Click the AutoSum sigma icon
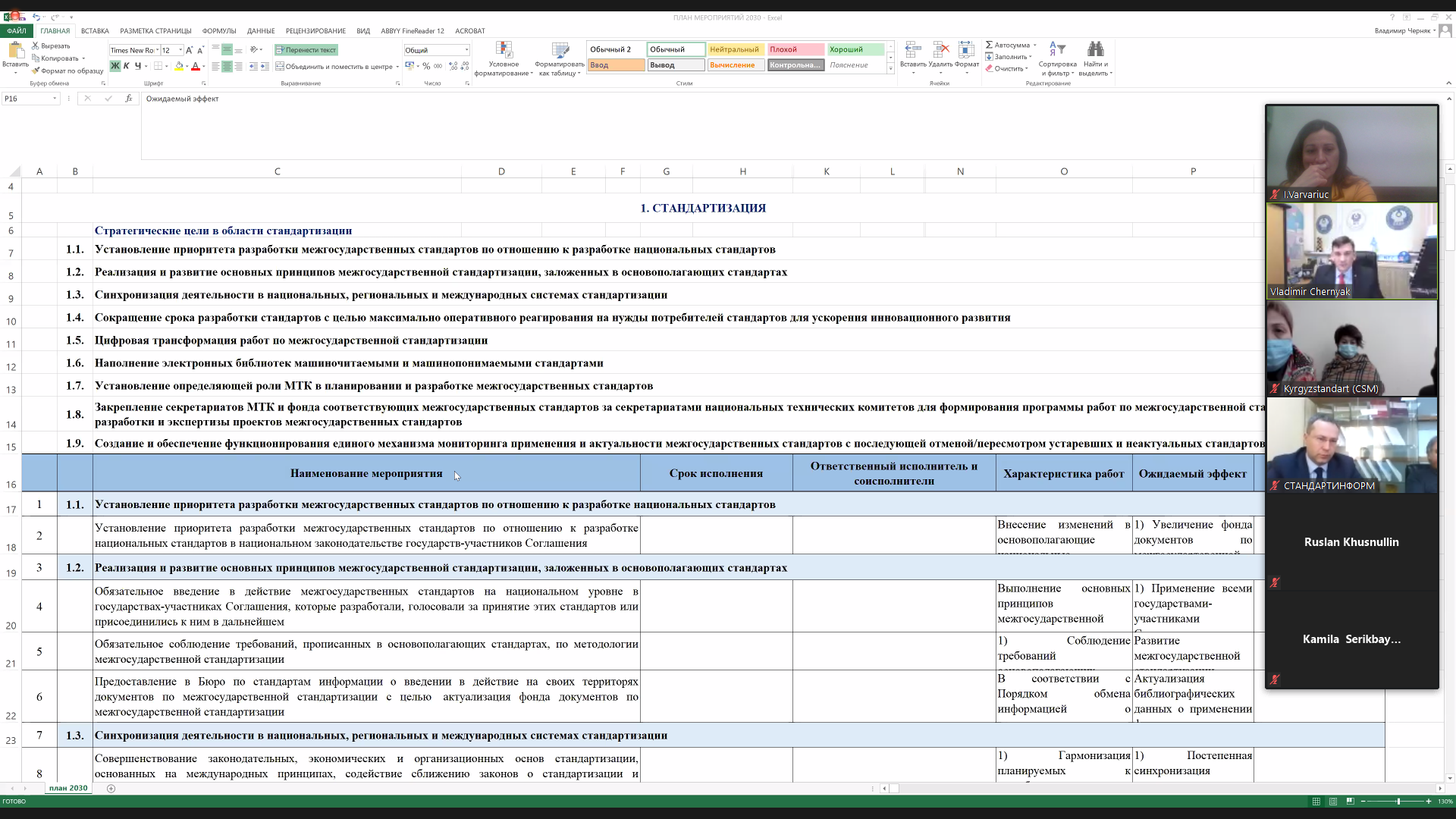Image resolution: width=1456 pixels, height=819 pixels. coord(989,45)
